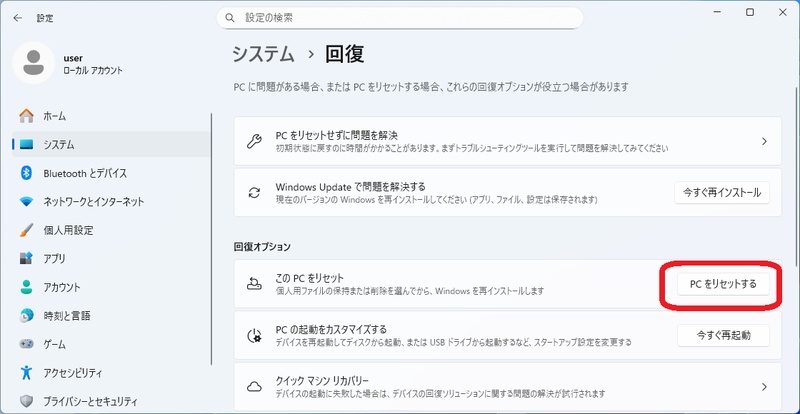
Task: Click the 個人用設定 paintbrush icon
Action: (27, 230)
